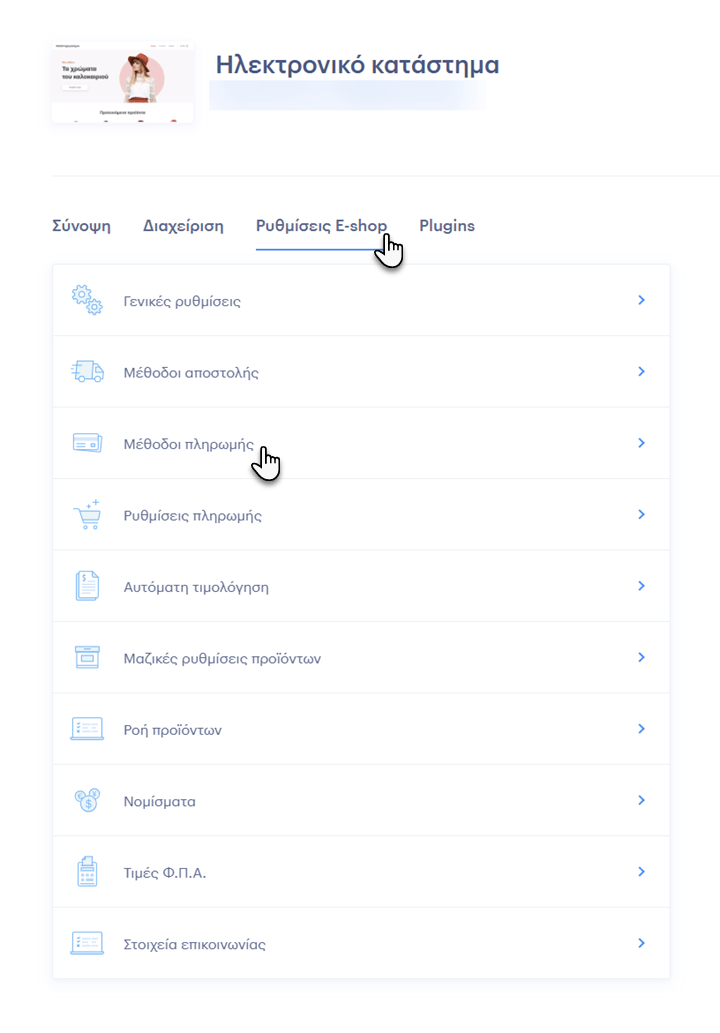Image resolution: width=720 pixels, height=1033 pixels.
Task: Click the checklist icon for Ροή προϊόντων
Action: pos(87,729)
